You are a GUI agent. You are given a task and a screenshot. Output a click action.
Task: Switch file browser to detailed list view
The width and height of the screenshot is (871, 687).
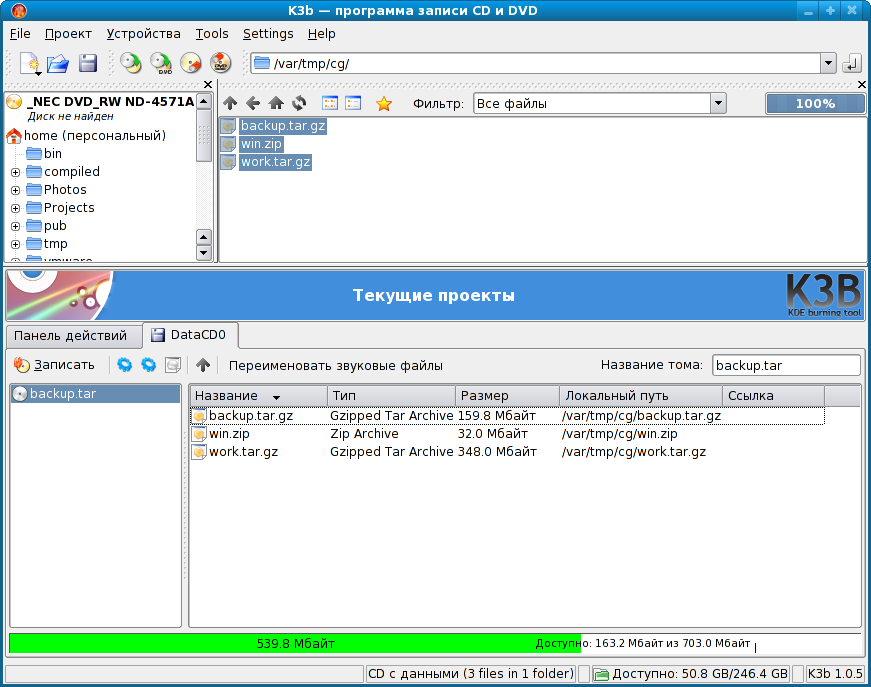[353, 103]
